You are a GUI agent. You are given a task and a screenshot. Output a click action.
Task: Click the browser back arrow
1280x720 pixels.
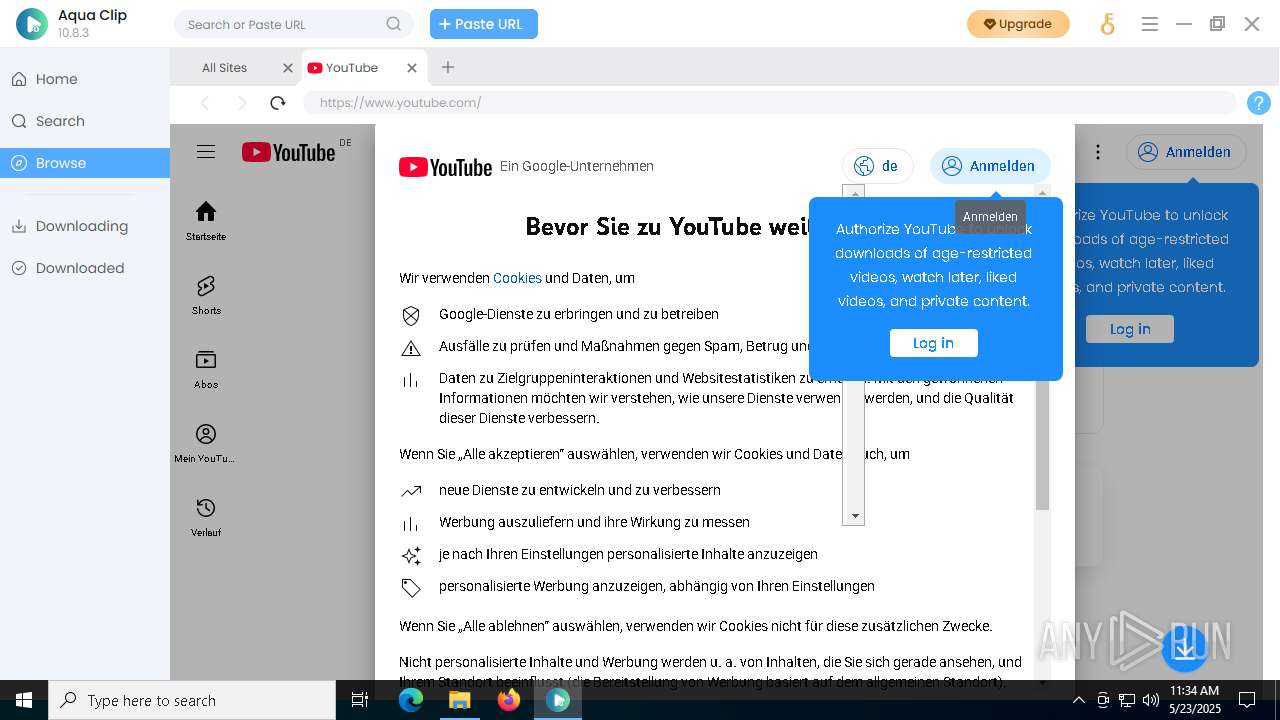(205, 102)
